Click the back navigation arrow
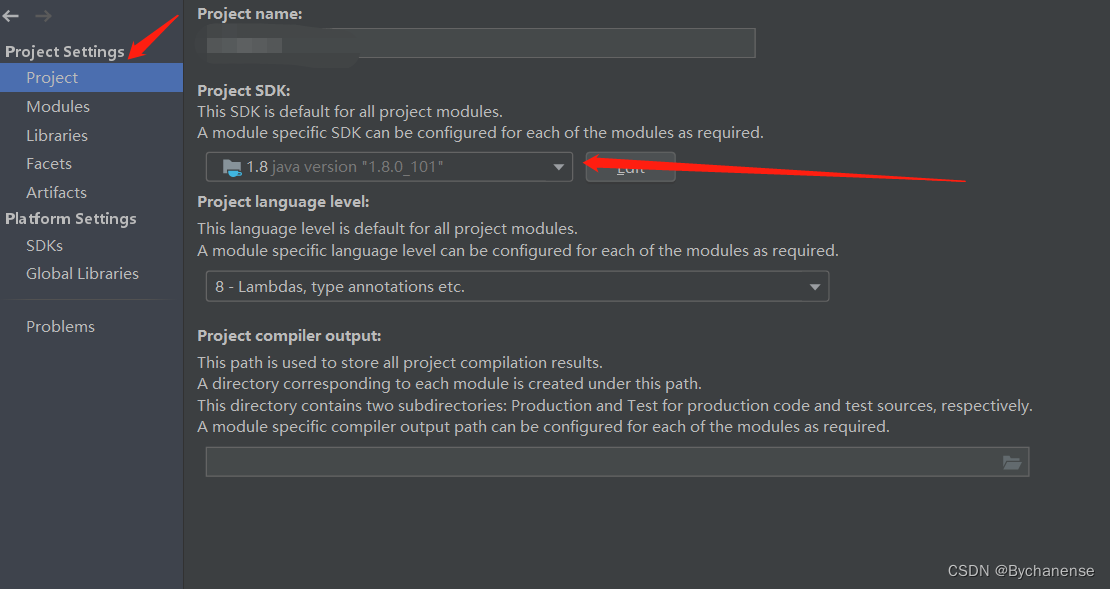Viewport: 1110px width, 589px height. (11, 15)
